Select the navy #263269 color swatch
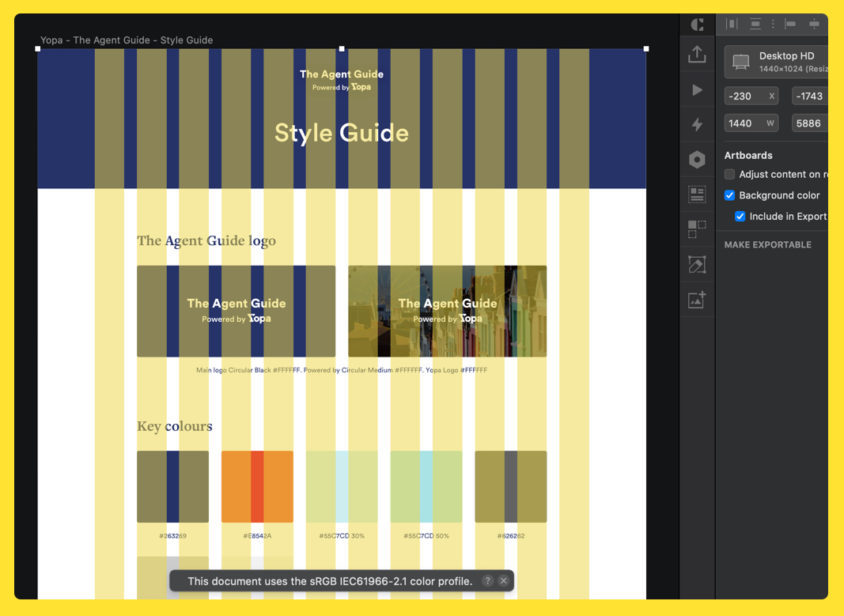 pyautogui.click(x=173, y=486)
